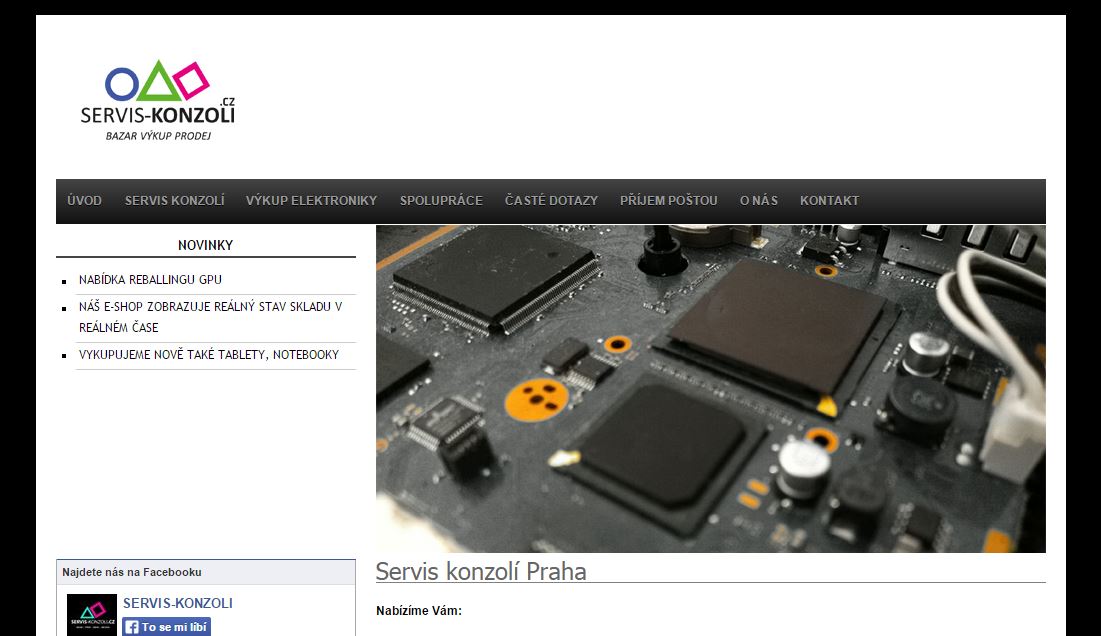Viewport: 1101px width, 636px height.
Task: Click the 'Servis konzolí Praha' heading
Action: pyautogui.click(x=481, y=571)
